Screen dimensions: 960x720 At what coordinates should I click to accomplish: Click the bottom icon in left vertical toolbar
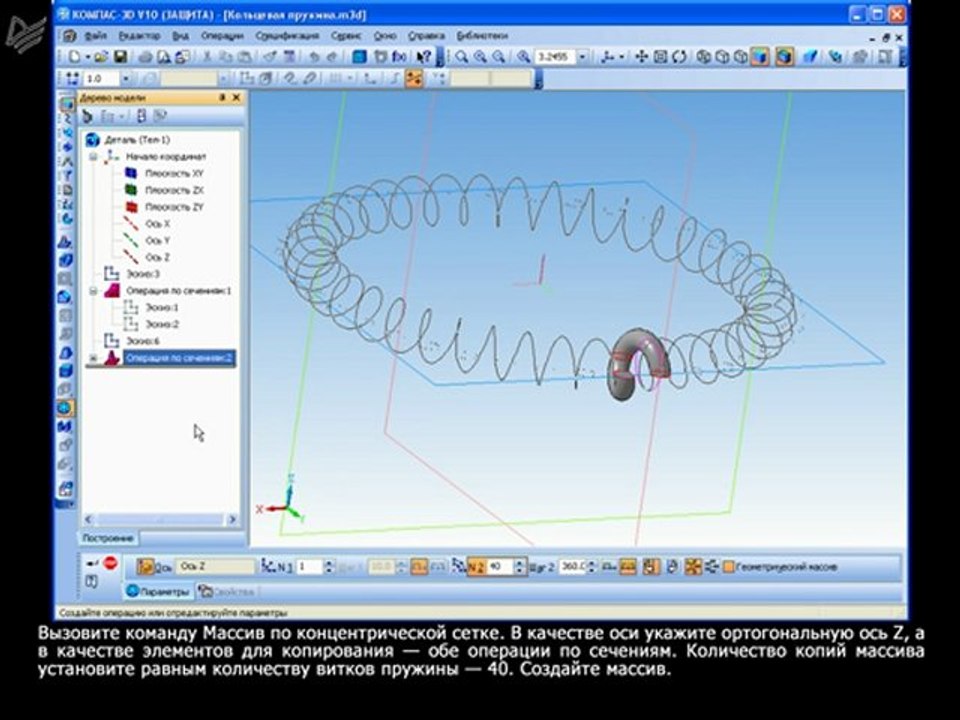tap(65, 489)
